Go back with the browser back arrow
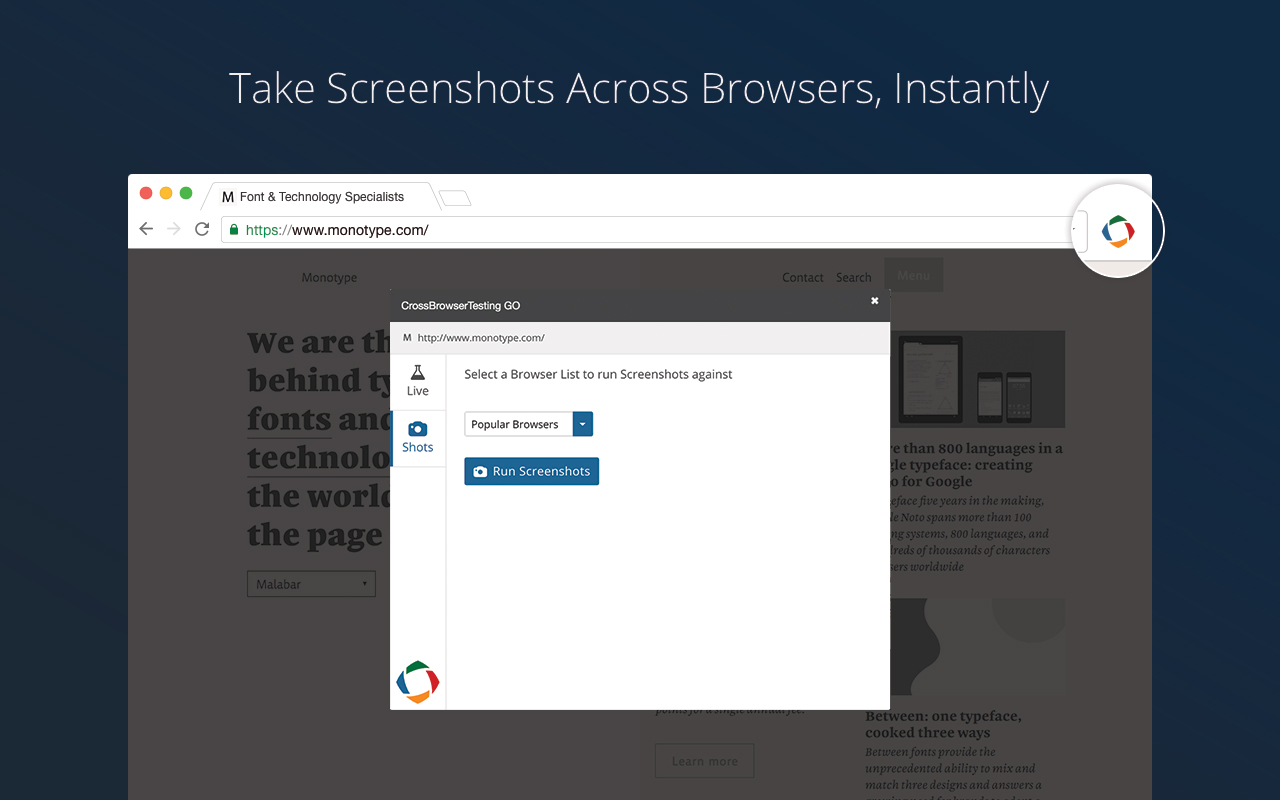Screen dimensions: 1280x800 pyautogui.click(x=146, y=229)
